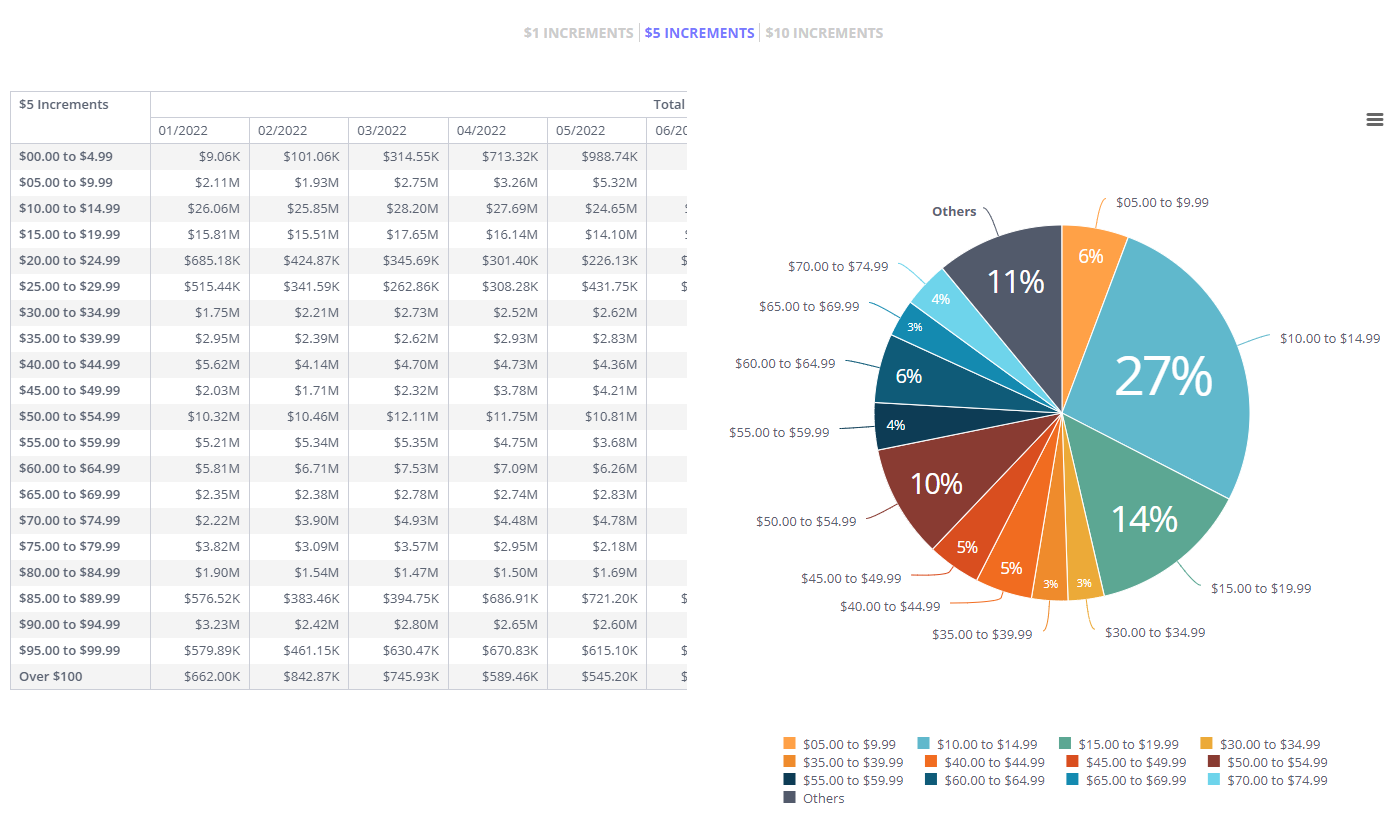
Task: Toggle the Others legend entry
Action: click(823, 798)
